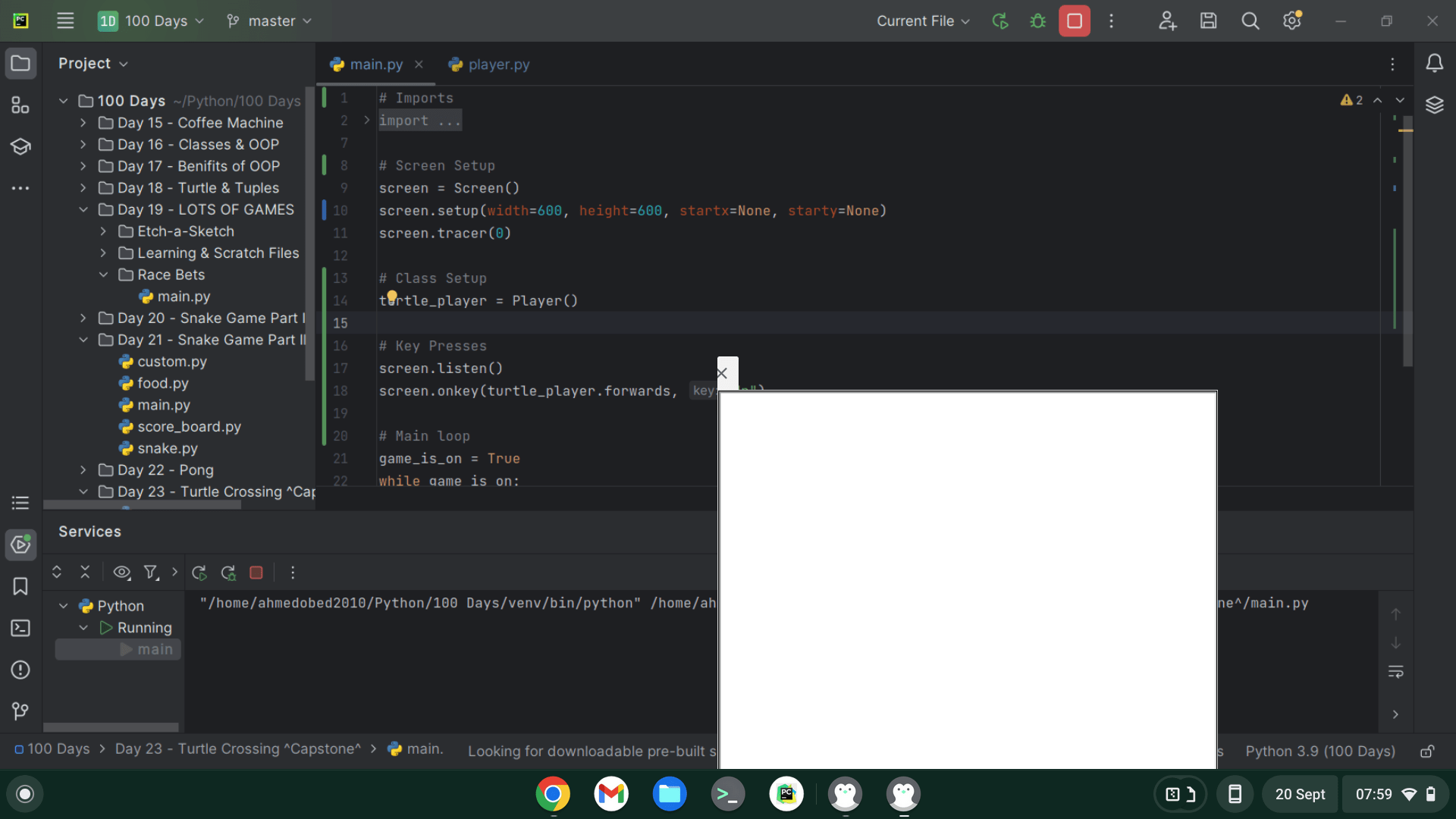Click the warnings indicator showing 2 problems
This screenshot has height=819, width=1456.
(x=1351, y=100)
